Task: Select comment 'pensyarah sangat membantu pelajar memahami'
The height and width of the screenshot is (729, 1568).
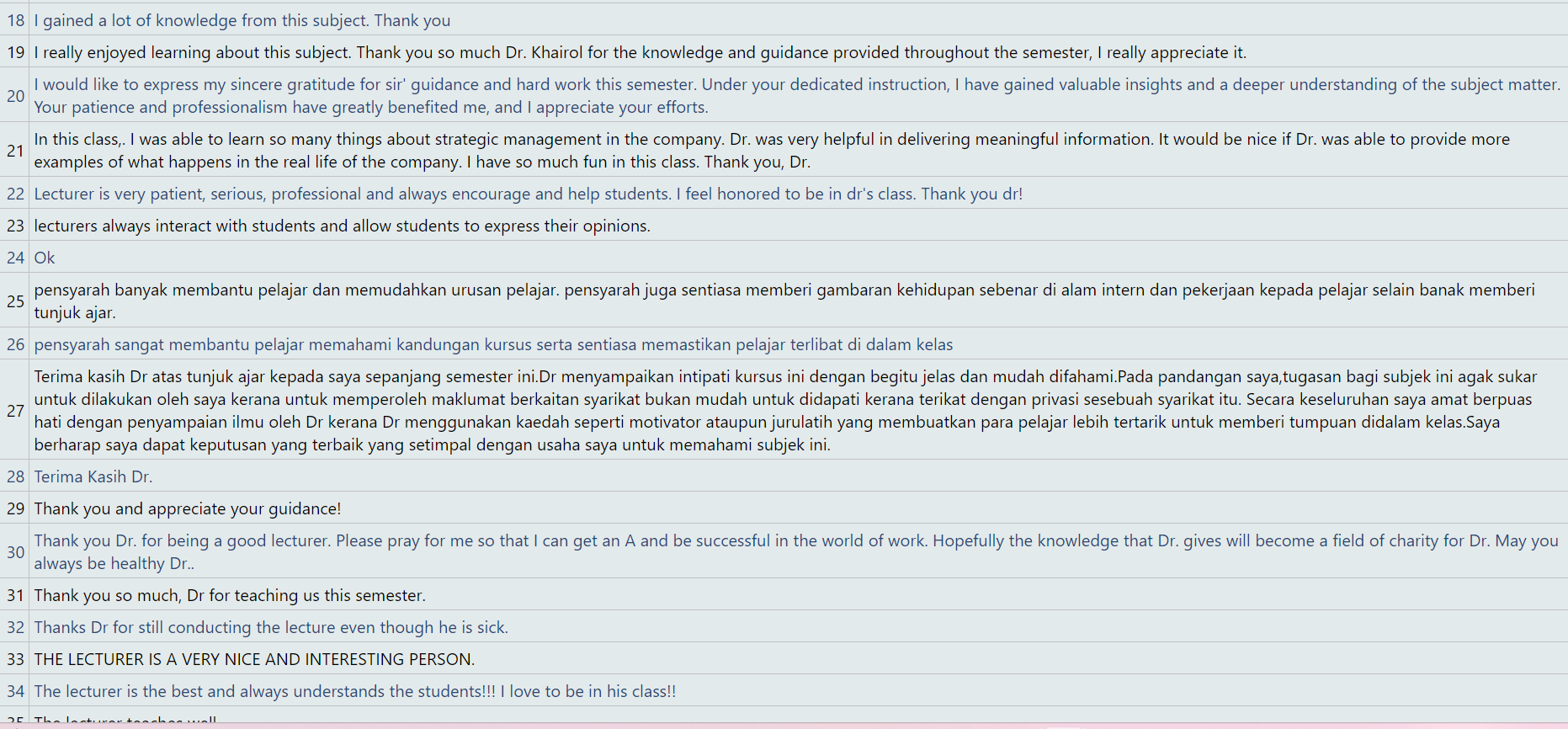Action: pyautogui.click(x=493, y=344)
